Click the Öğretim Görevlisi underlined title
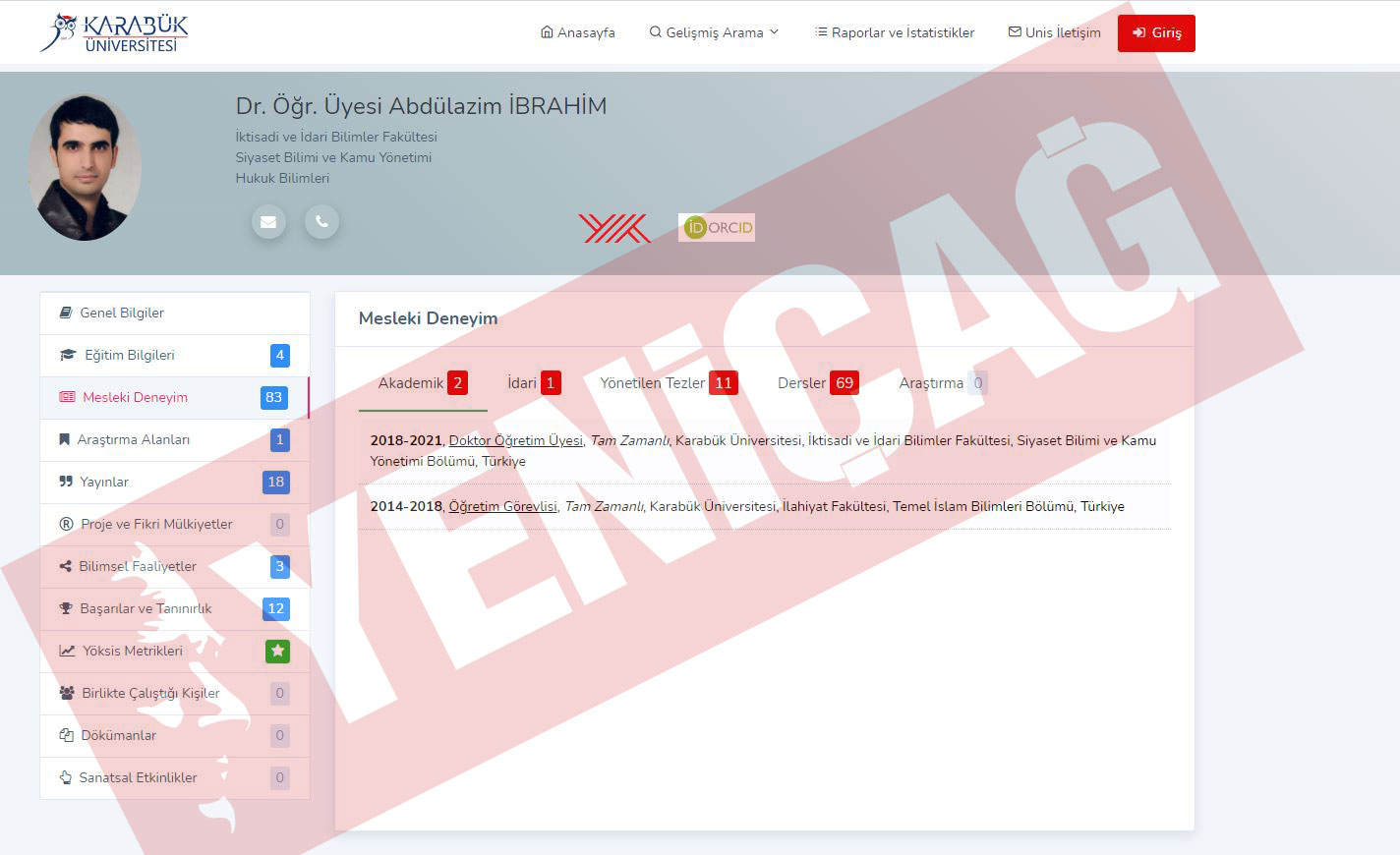Screen dimensions: 1400x855 pyautogui.click(x=502, y=506)
